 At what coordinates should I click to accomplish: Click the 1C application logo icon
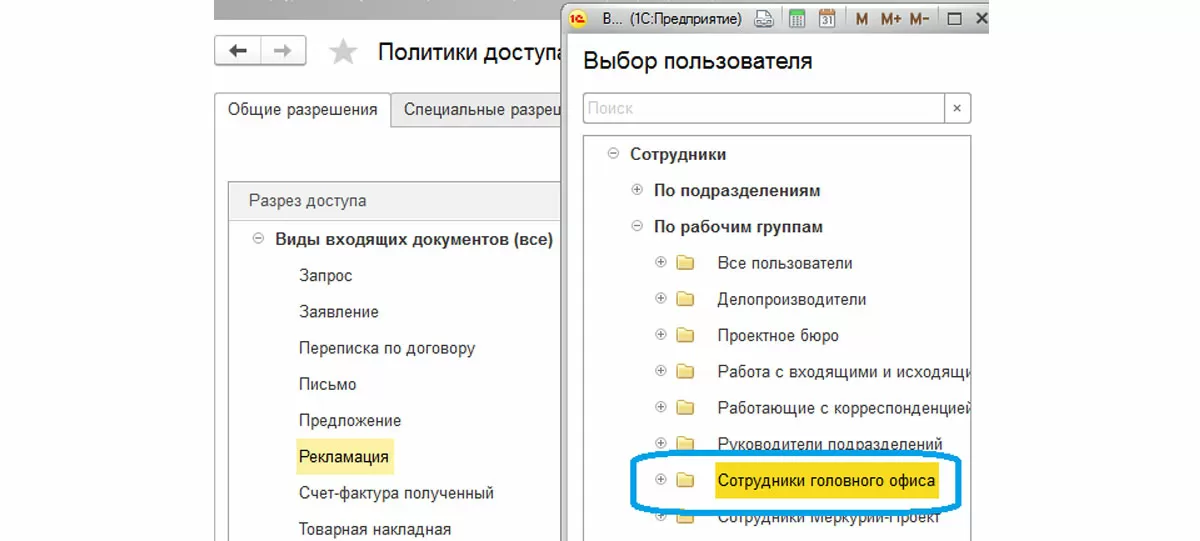578,18
